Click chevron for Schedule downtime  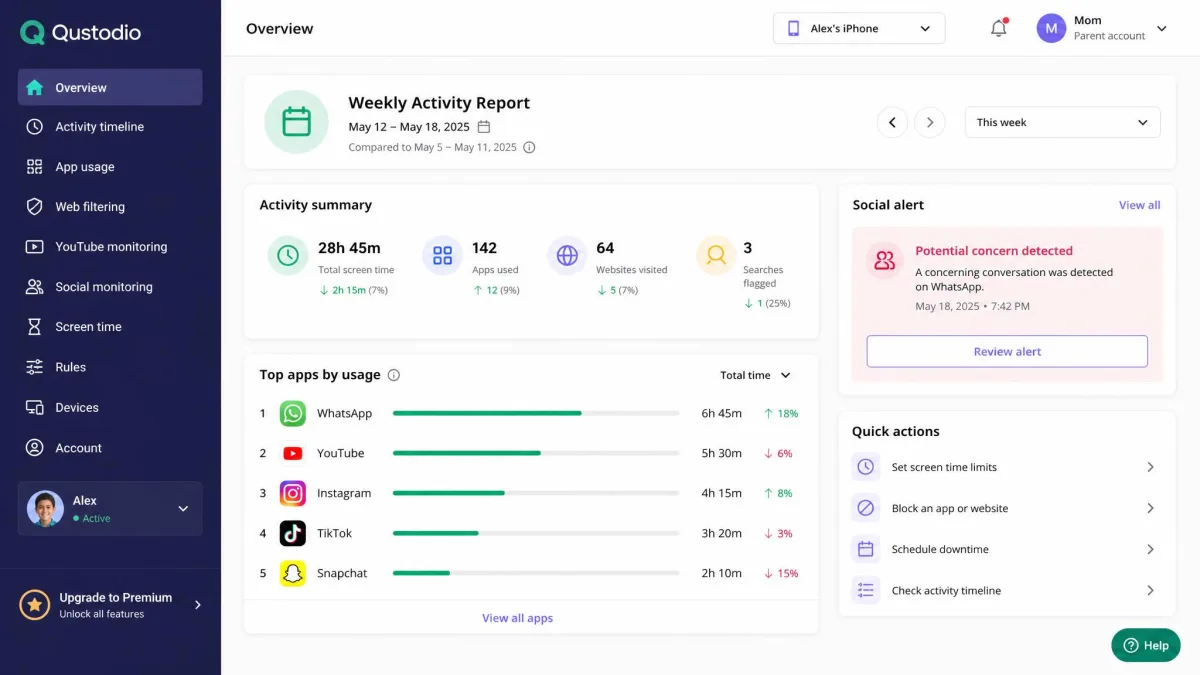pos(1150,549)
